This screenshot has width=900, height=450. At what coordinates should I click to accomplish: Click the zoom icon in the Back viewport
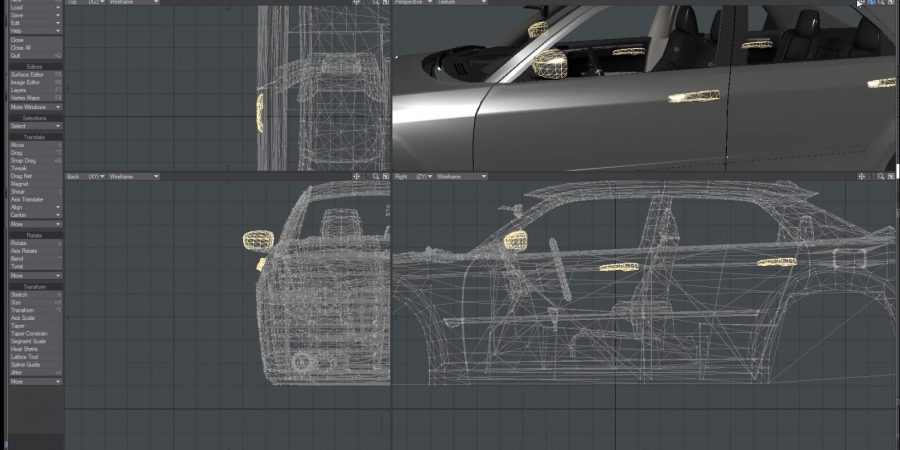click(376, 176)
